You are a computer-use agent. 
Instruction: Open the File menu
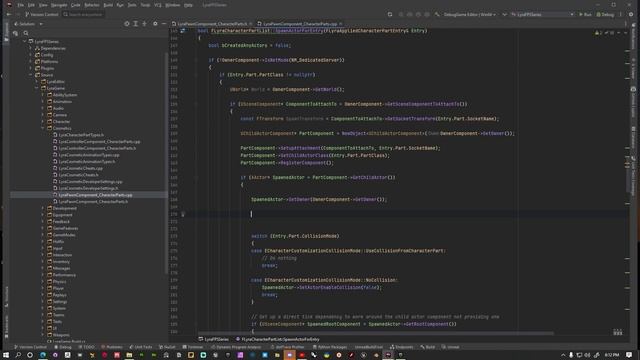coord(20,5)
